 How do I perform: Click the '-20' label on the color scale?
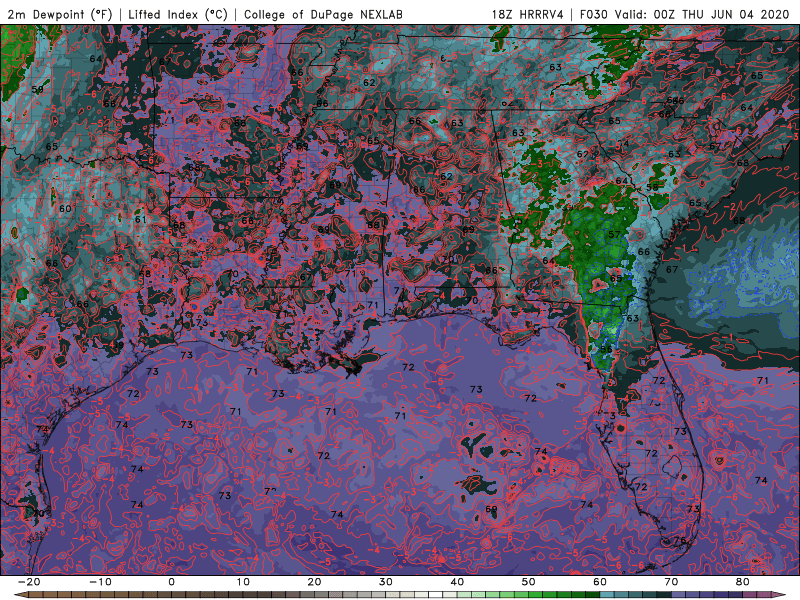tap(29, 582)
